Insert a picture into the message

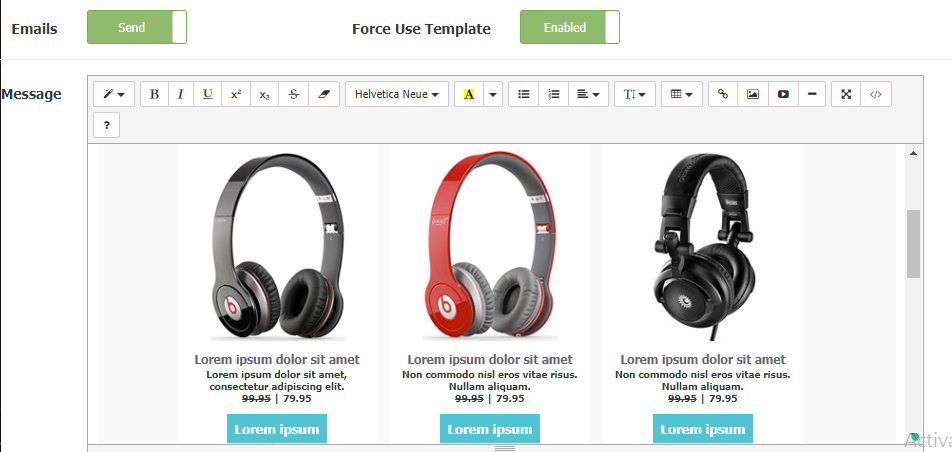753,94
